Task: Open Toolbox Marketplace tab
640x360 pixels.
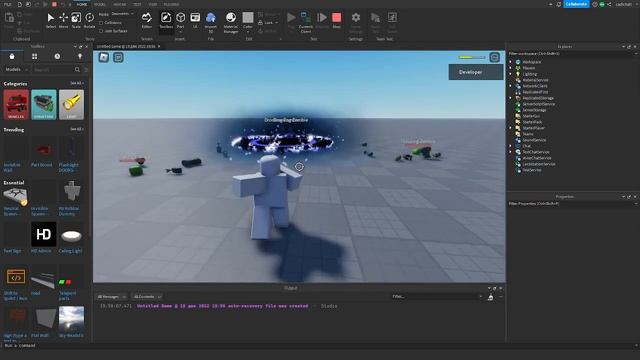Action: pos(12,56)
